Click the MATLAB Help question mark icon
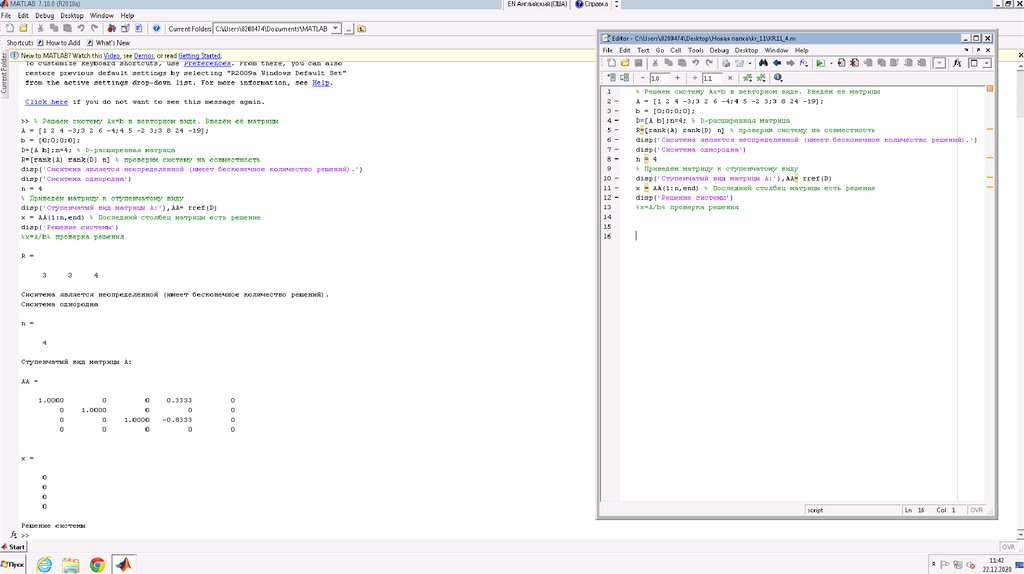 coord(157,28)
